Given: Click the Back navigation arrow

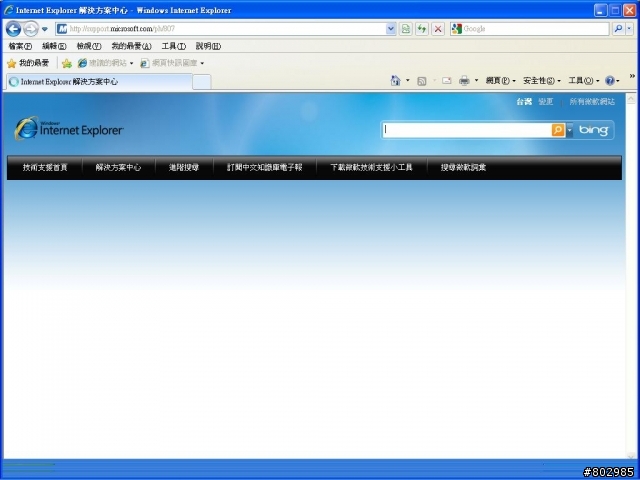Looking at the screenshot, I should [13, 29].
